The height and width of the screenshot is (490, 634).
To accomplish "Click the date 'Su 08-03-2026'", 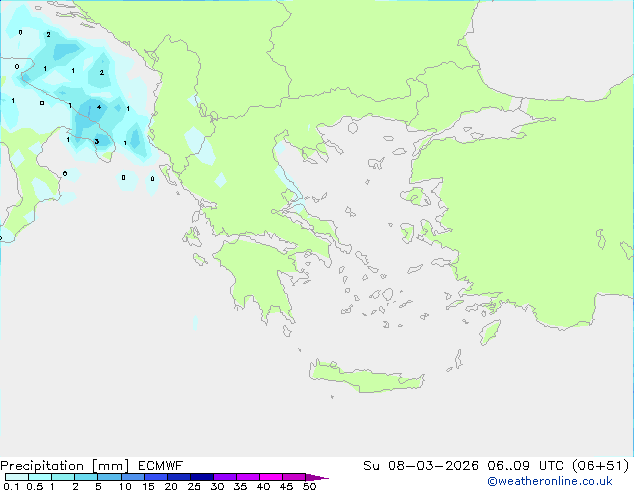I will tap(421, 466).
